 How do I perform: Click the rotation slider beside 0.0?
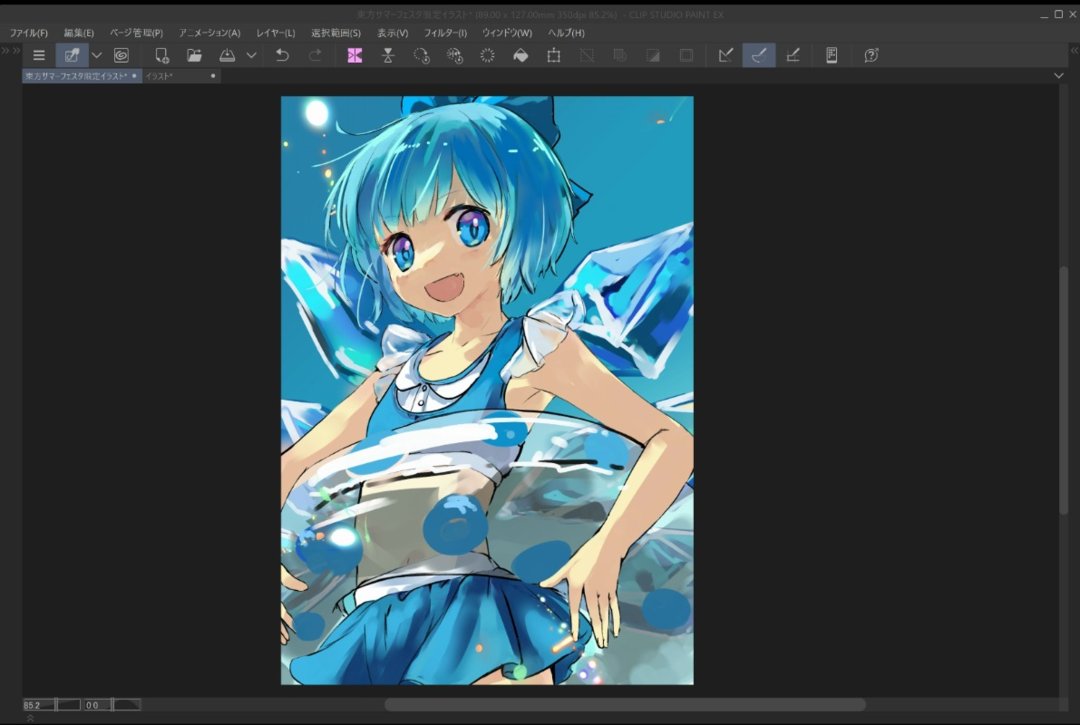(x=127, y=705)
